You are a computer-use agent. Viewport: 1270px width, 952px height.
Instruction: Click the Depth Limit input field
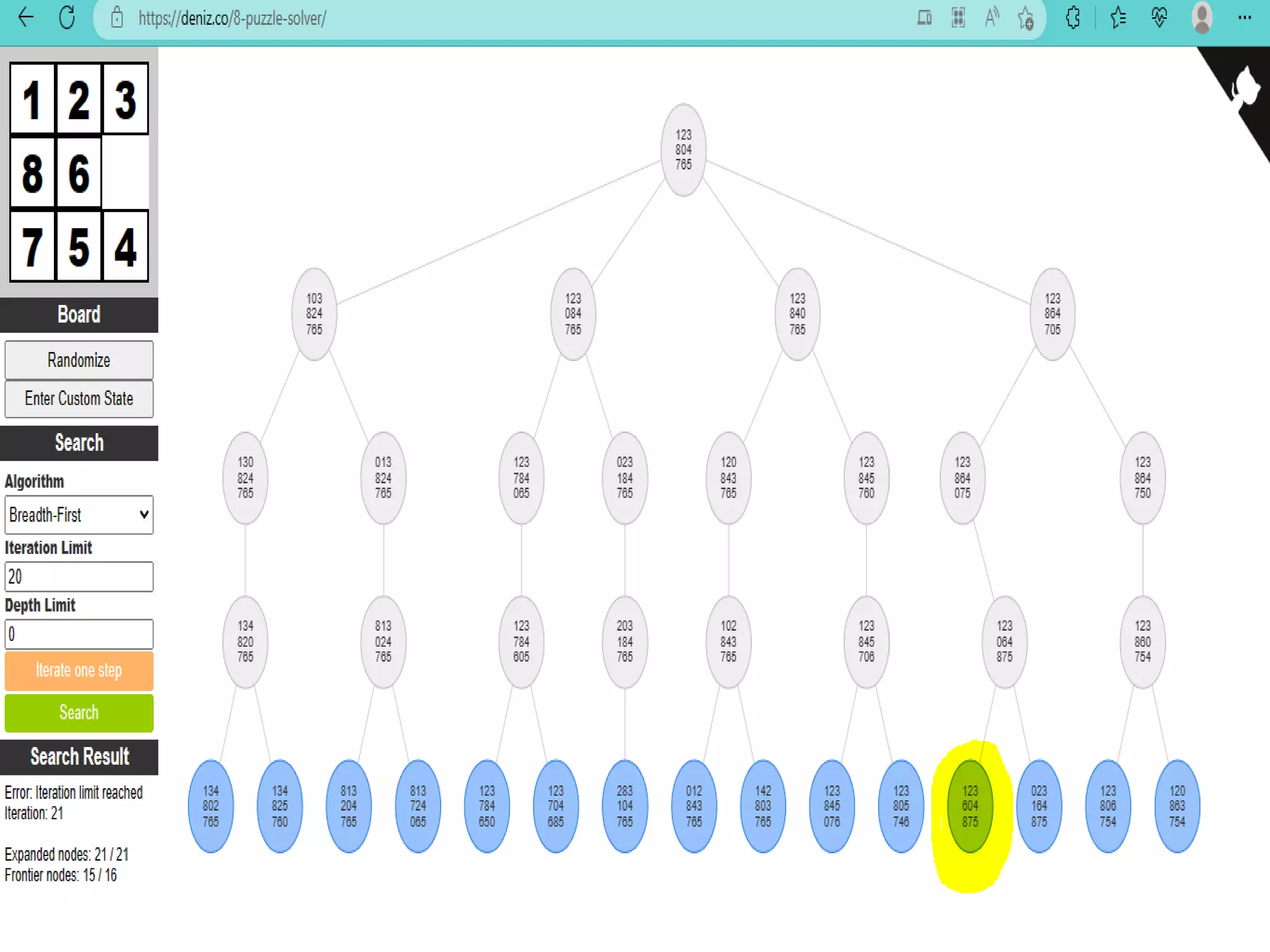tap(79, 634)
